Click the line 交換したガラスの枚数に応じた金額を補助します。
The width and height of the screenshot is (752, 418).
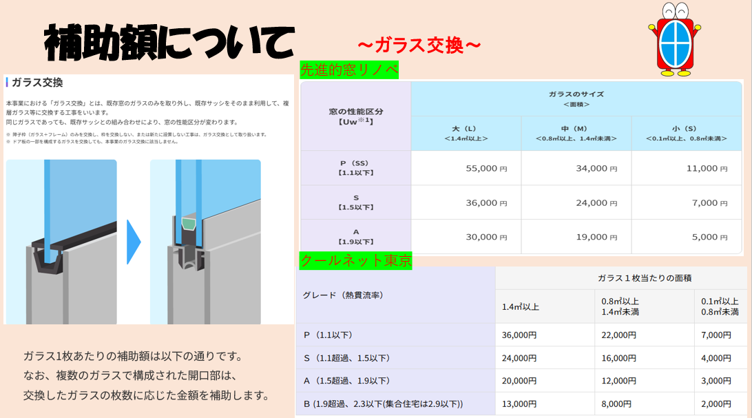(x=148, y=395)
